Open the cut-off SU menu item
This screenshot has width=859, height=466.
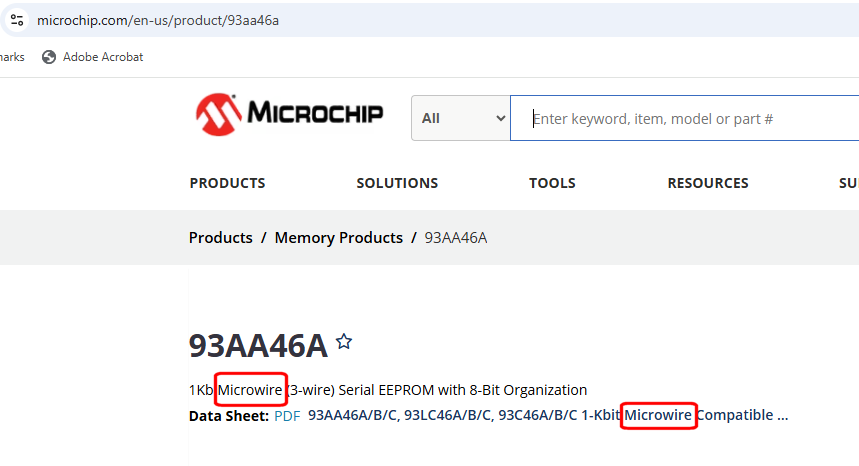[x=848, y=183]
